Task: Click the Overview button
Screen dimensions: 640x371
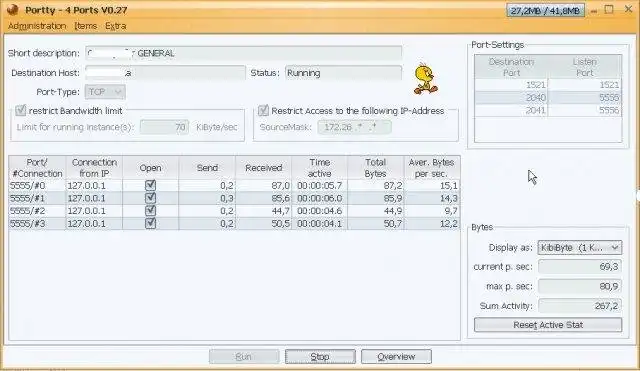Action: [396, 357]
